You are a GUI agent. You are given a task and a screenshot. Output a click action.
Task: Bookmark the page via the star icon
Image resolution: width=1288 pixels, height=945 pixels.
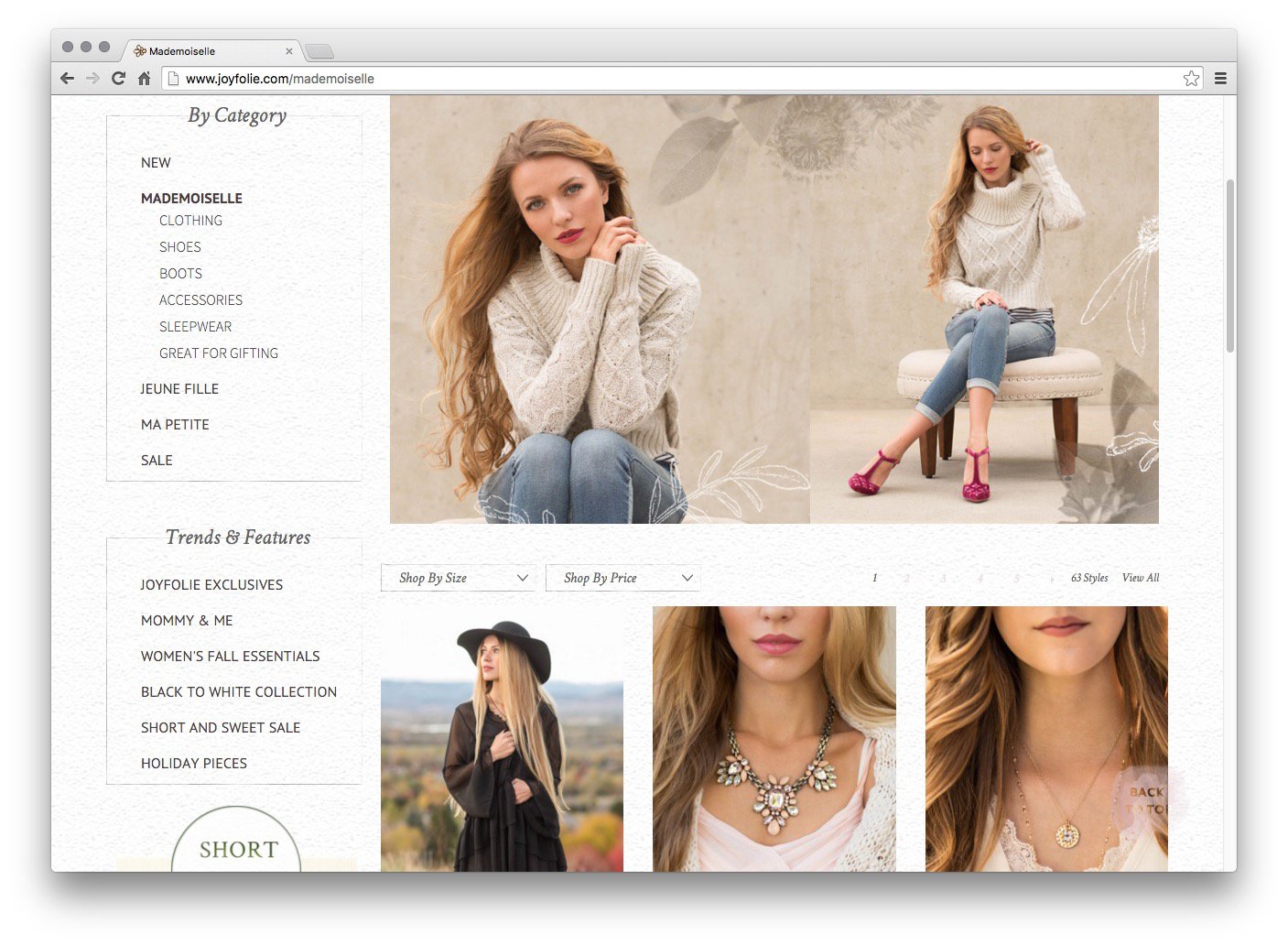(x=1191, y=79)
